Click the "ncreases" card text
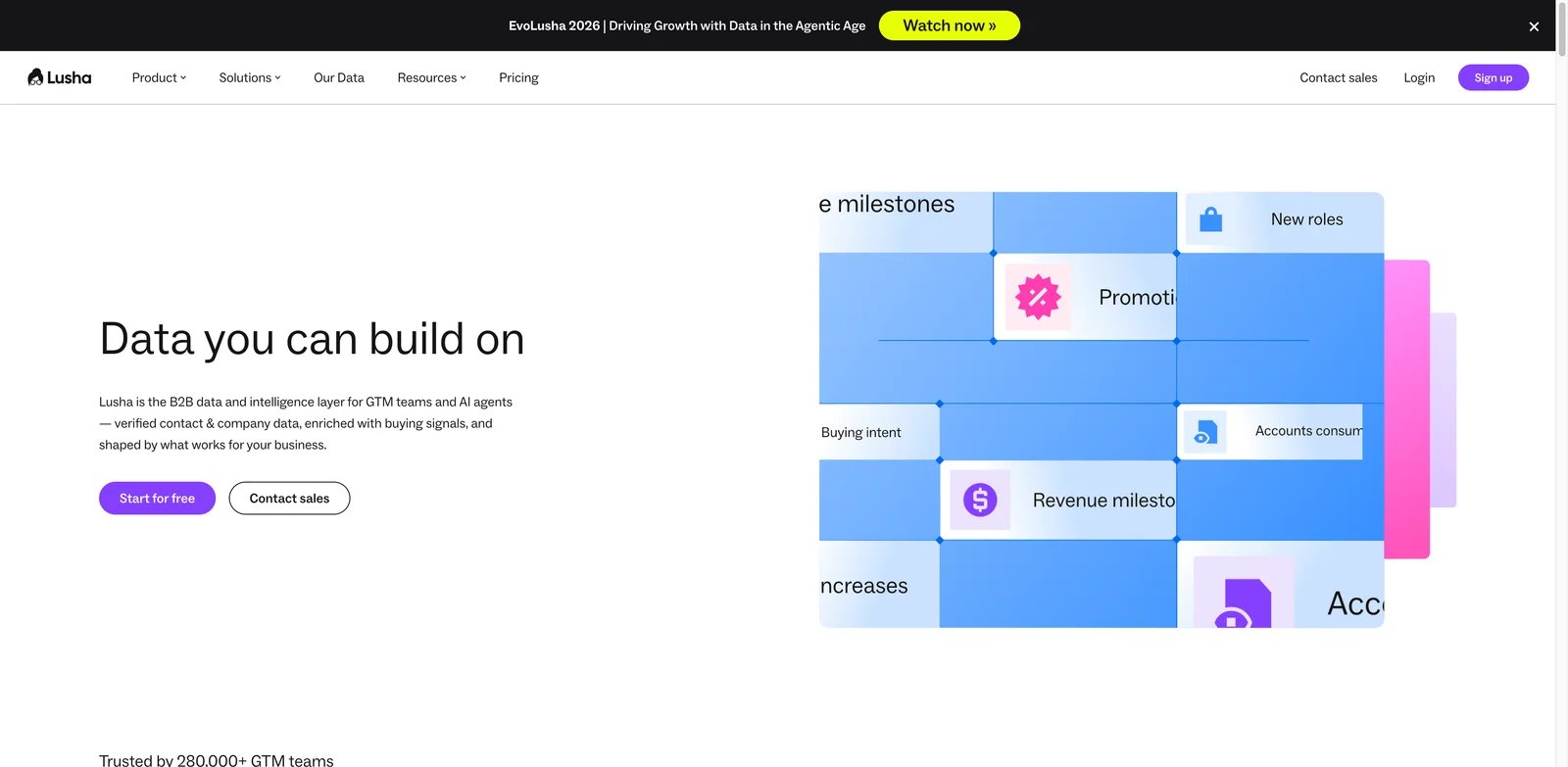The width and height of the screenshot is (1568, 767). (x=864, y=586)
